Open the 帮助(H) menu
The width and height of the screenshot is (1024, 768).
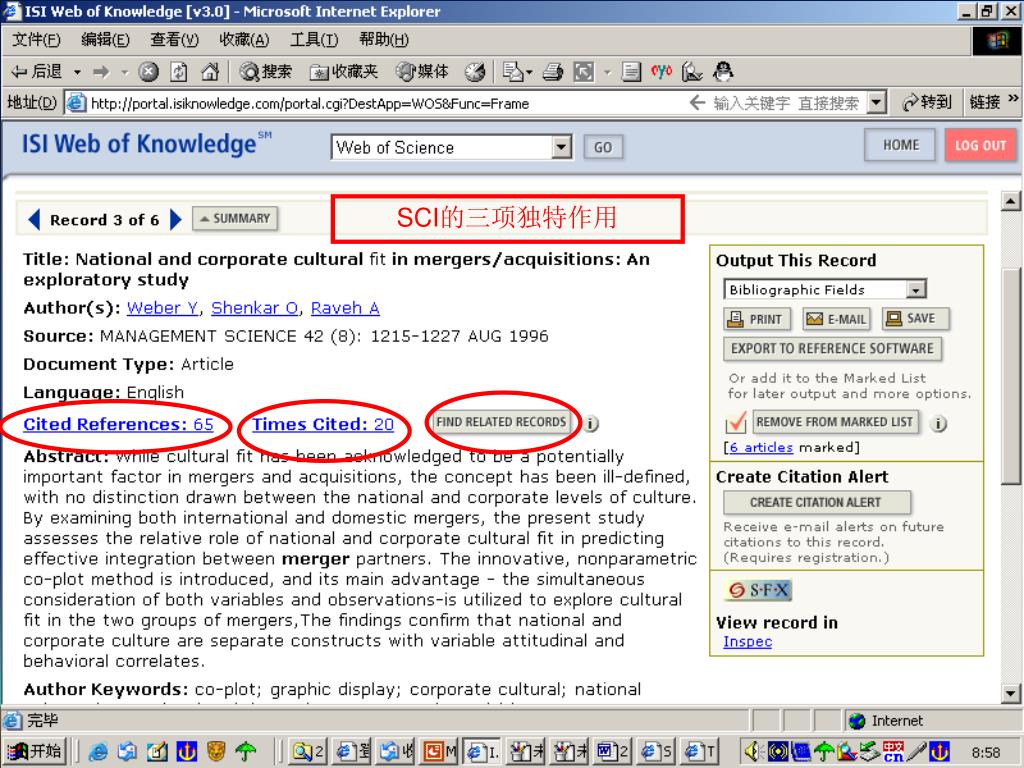click(x=384, y=40)
